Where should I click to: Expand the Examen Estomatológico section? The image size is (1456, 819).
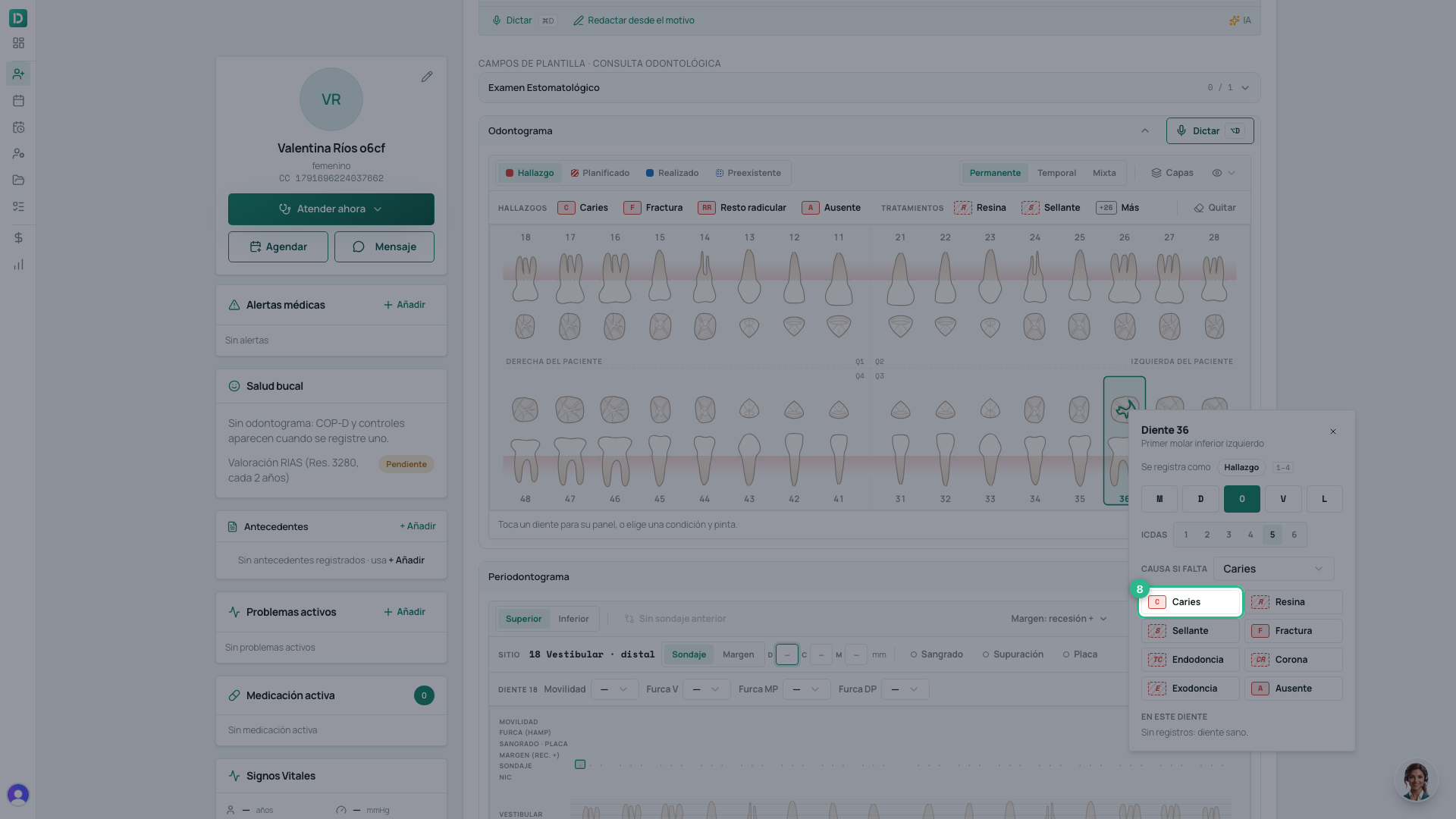(869, 88)
